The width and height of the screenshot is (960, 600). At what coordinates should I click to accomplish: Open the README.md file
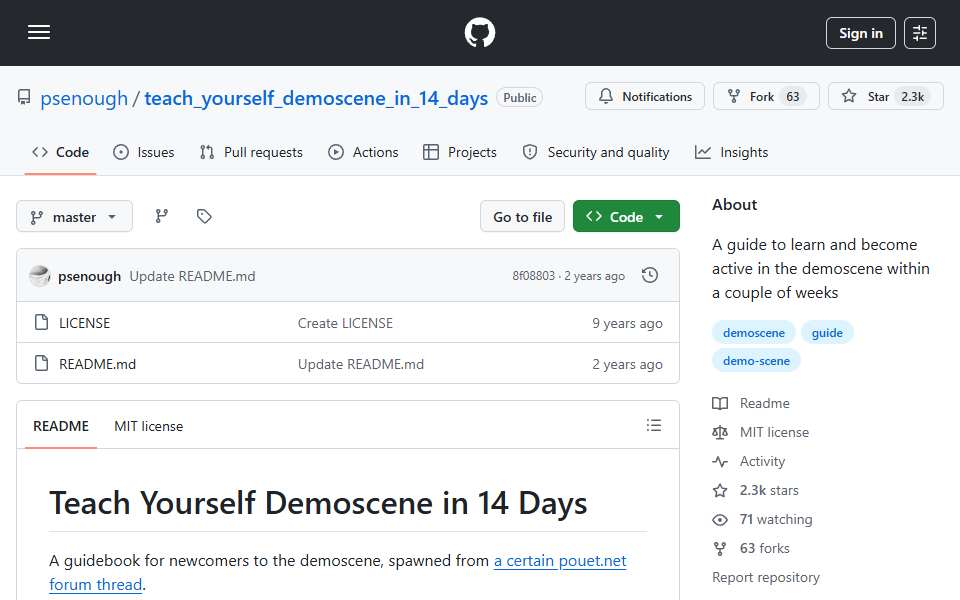click(x=97, y=364)
